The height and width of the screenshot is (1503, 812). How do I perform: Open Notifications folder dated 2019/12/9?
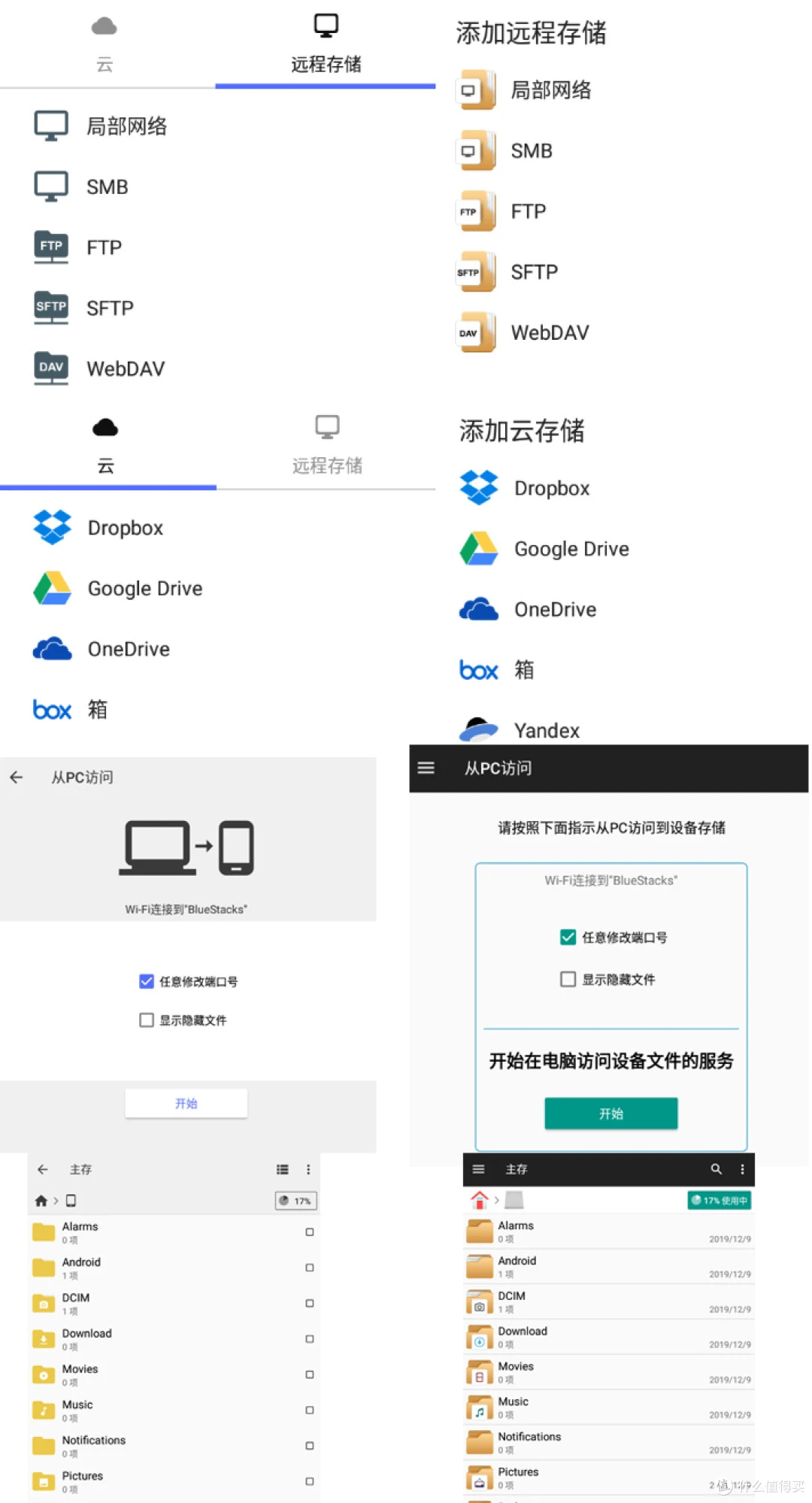(609, 1443)
